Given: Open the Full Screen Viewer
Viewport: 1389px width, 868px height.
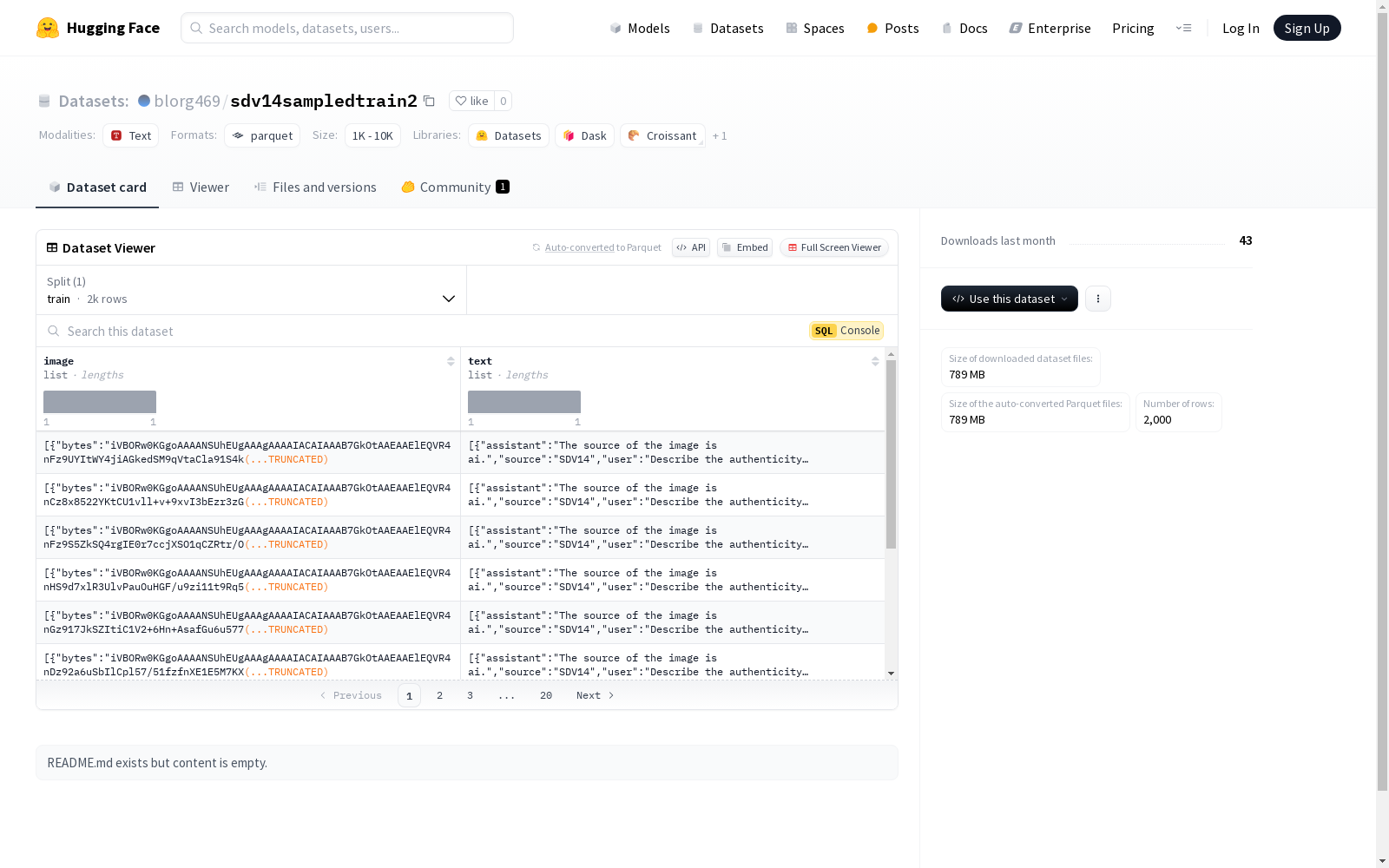Looking at the screenshot, I should click(834, 247).
